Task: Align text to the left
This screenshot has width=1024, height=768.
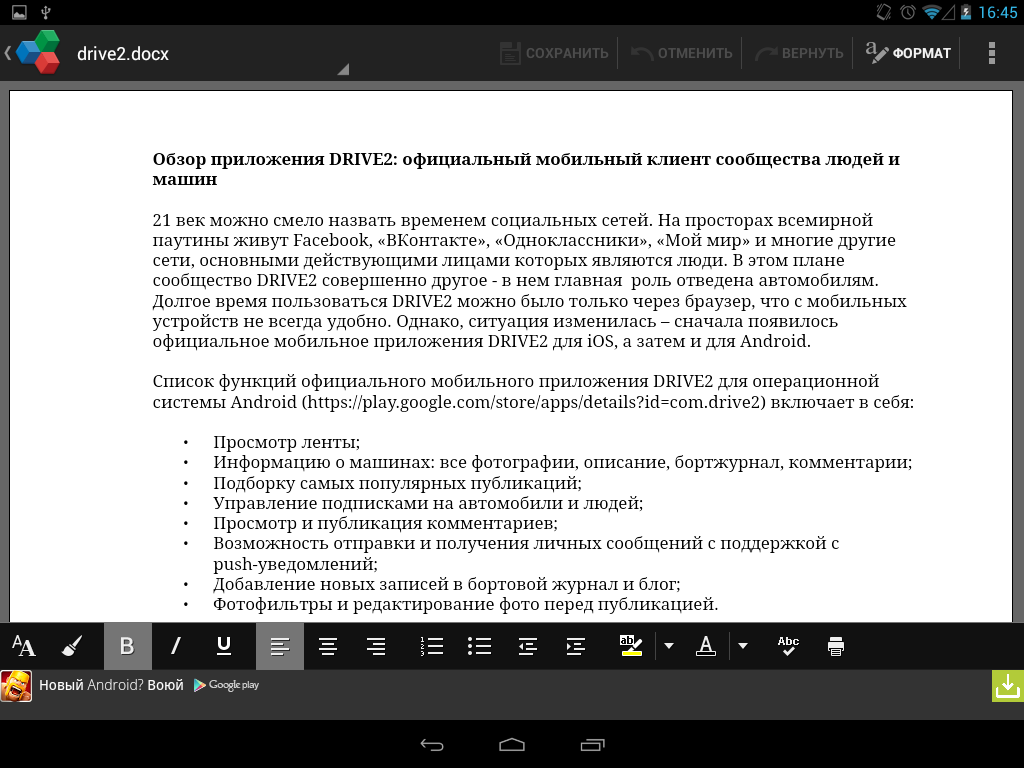Action: click(280, 646)
